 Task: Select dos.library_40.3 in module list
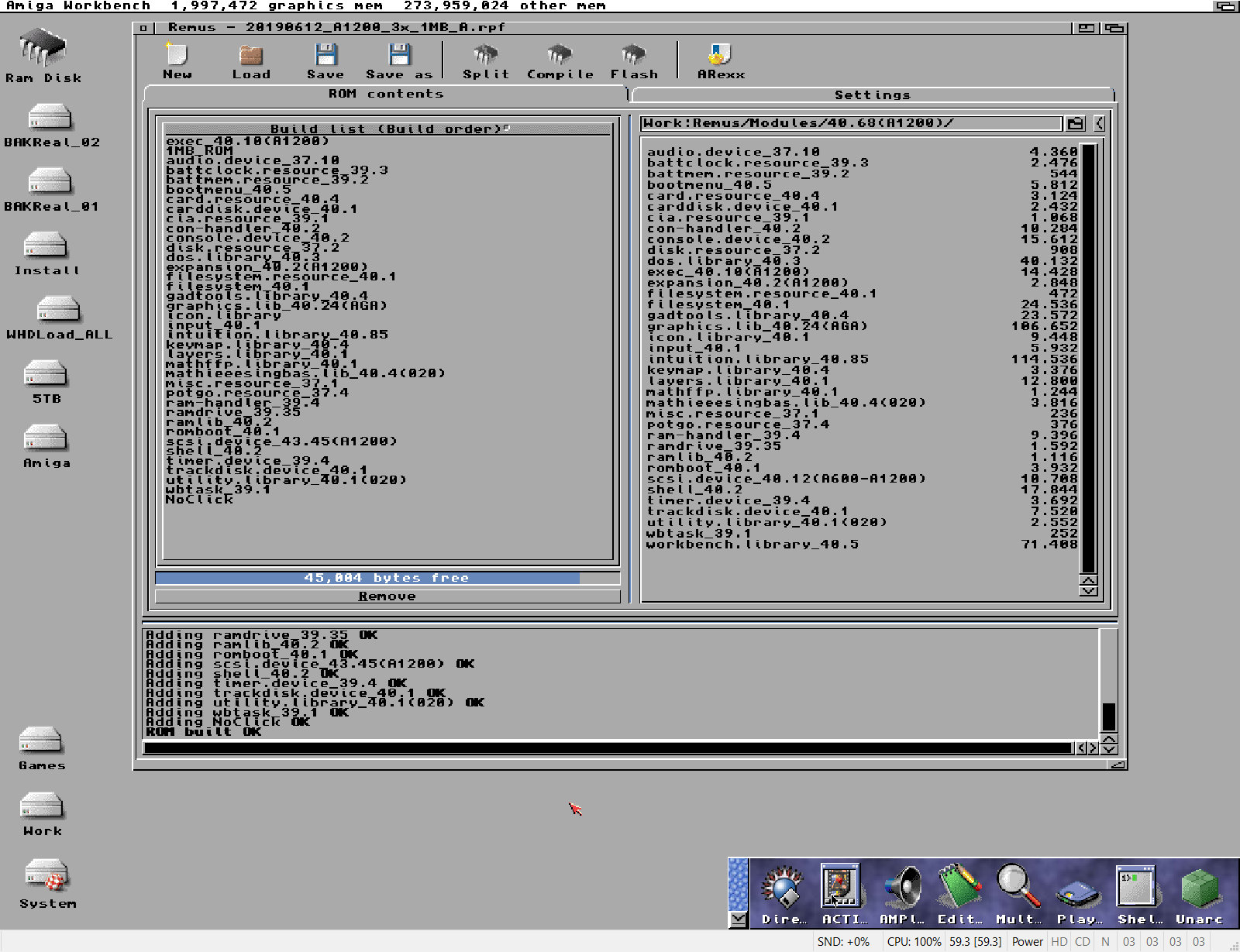[861, 261]
